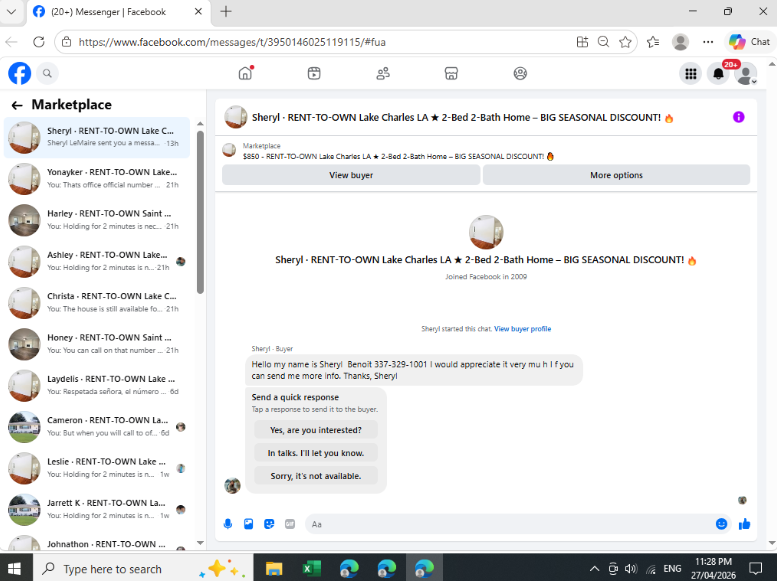This screenshot has height=581, width=777.
Task: Open the Christa conversation
Action: [97, 302]
